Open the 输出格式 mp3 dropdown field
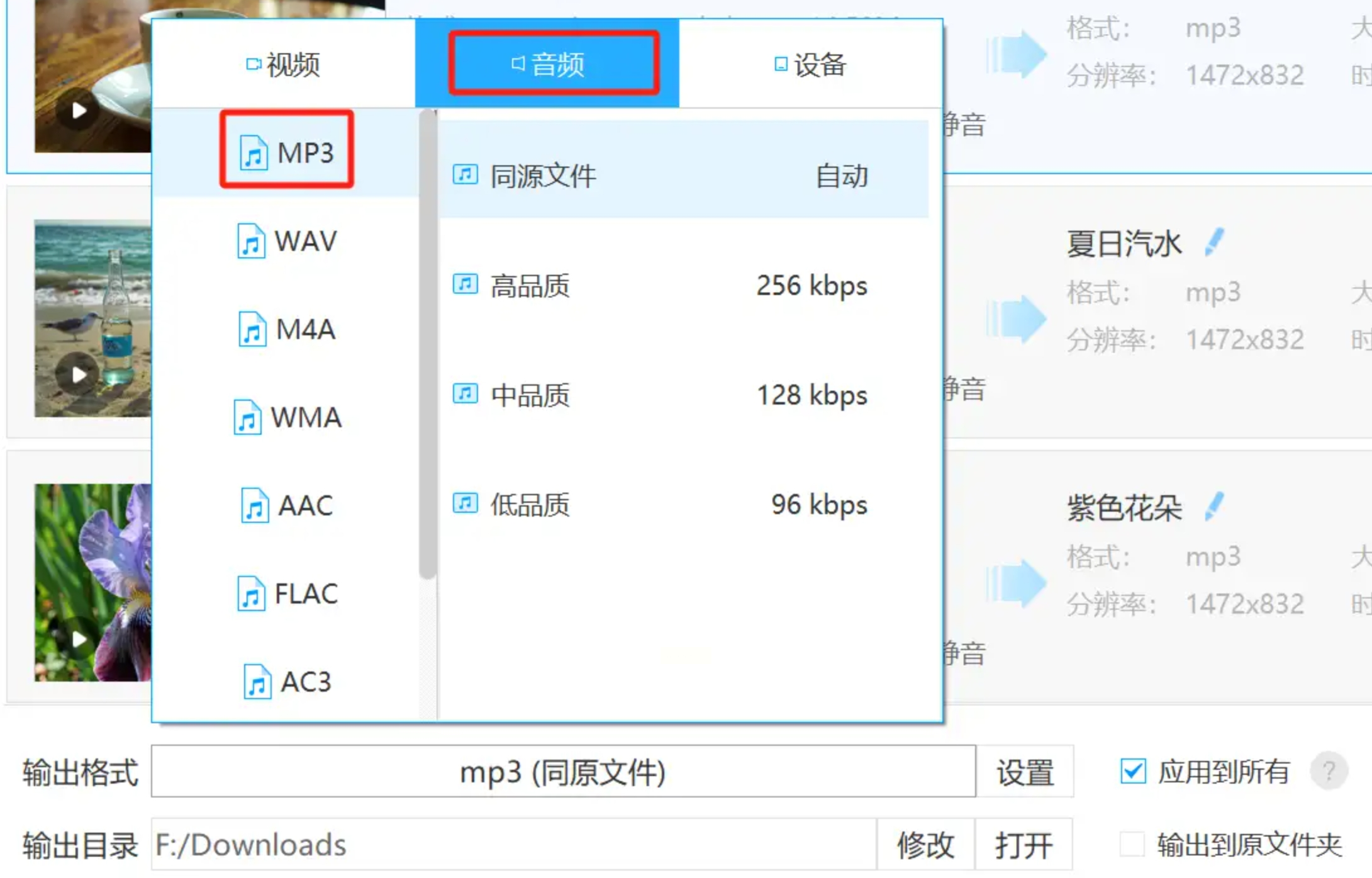This screenshot has width=1372, height=878. click(563, 772)
